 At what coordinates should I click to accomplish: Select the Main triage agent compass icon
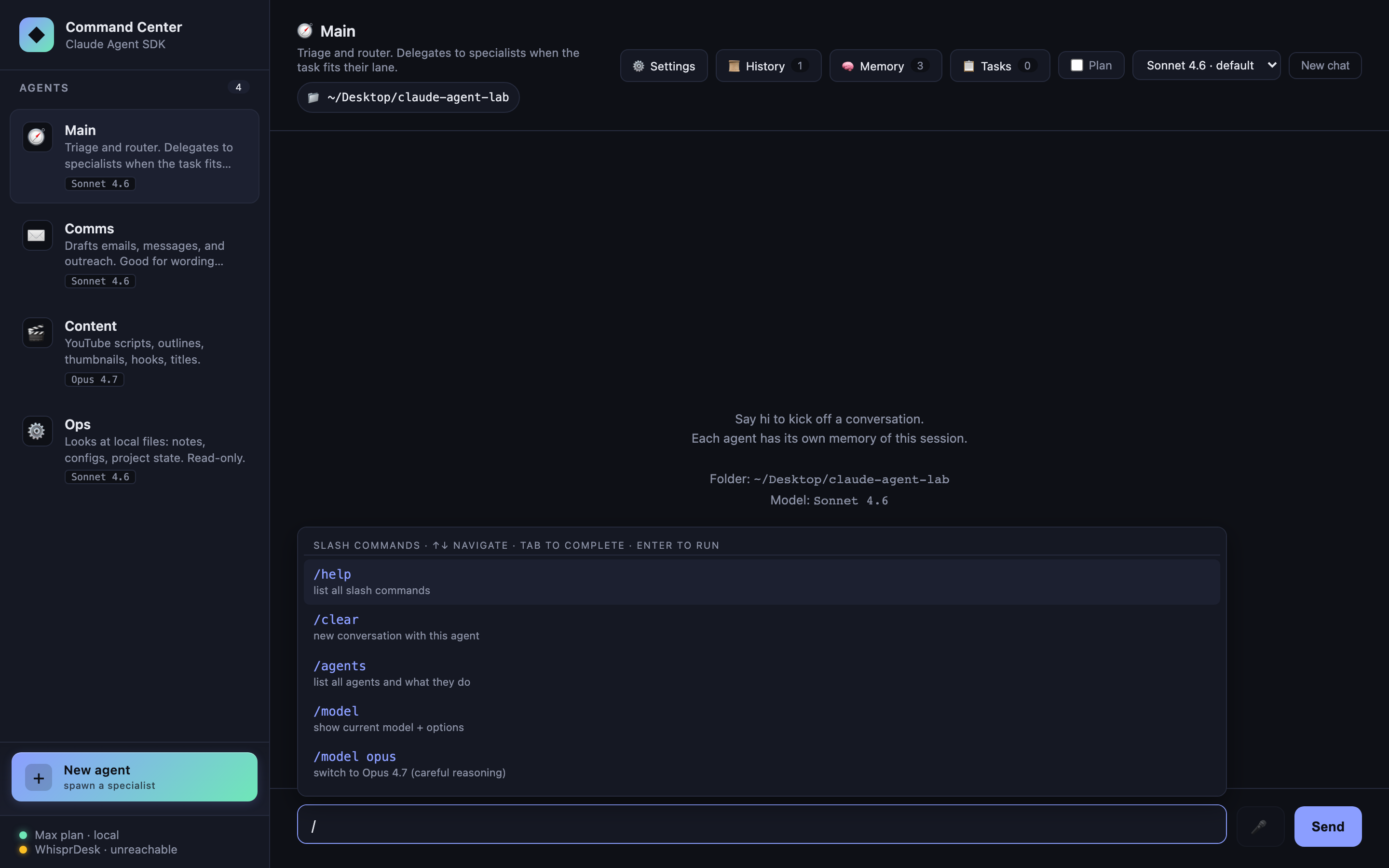36,136
